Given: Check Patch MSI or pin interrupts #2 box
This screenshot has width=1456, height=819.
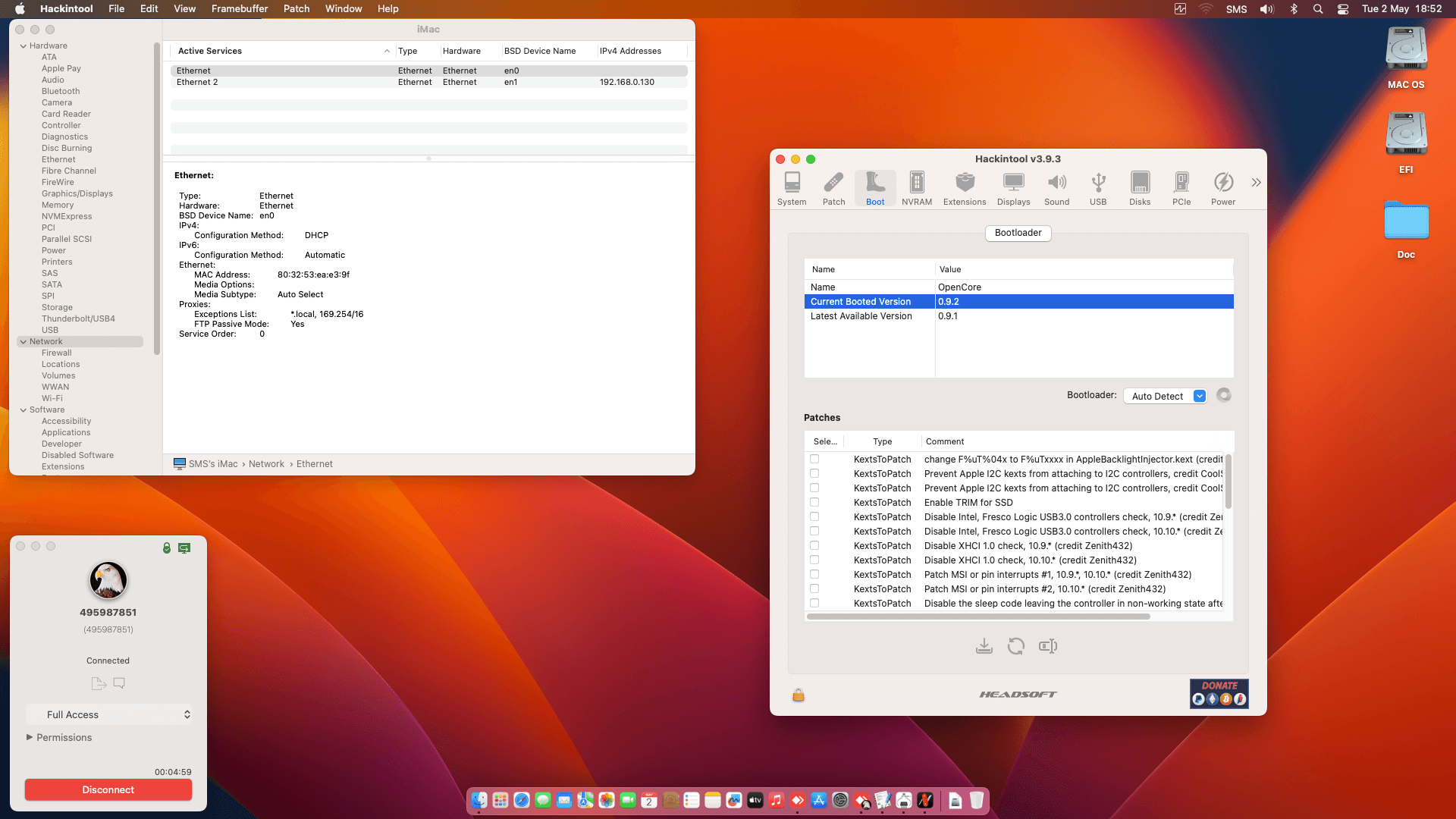Looking at the screenshot, I should coord(814,588).
